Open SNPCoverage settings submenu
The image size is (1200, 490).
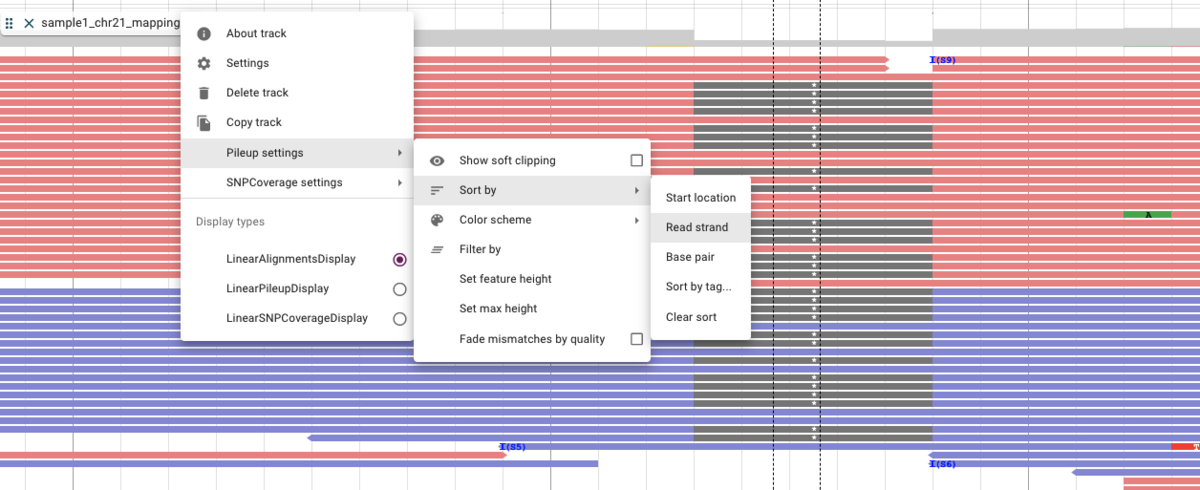(x=297, y=183)
